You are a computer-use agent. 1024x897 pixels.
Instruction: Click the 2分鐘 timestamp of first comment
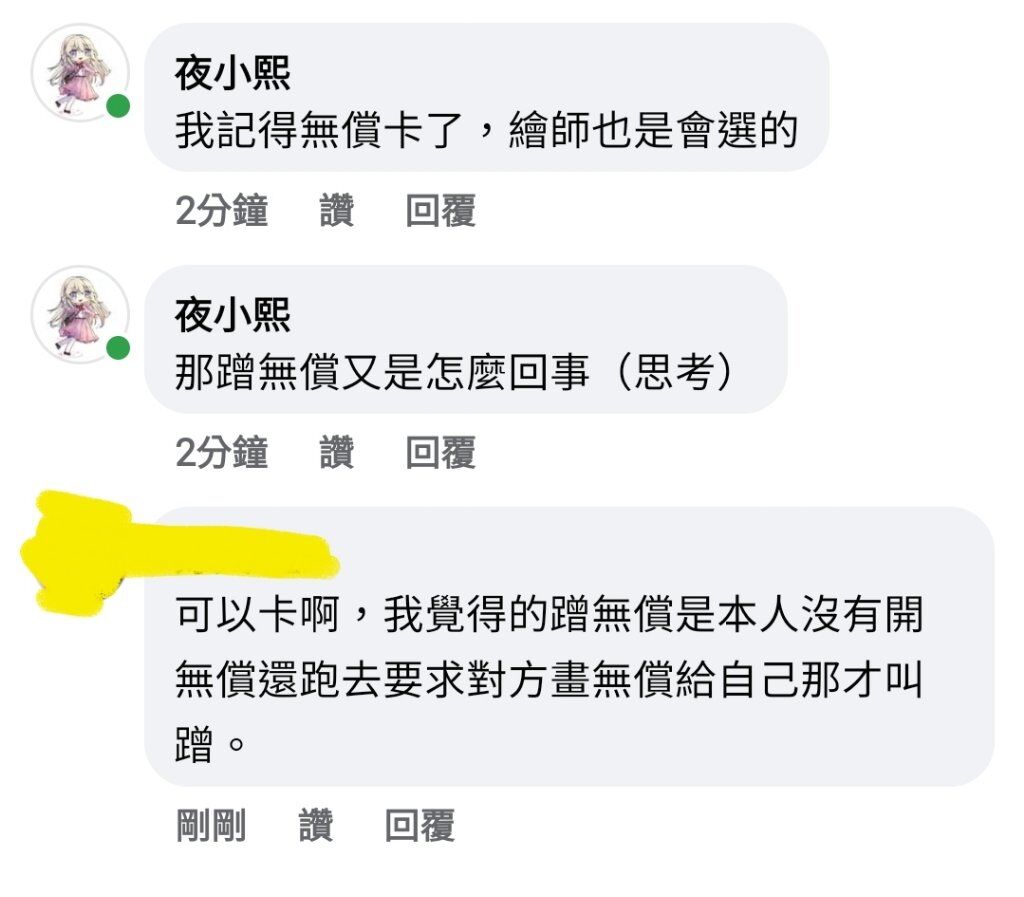(x=221, y=210)
